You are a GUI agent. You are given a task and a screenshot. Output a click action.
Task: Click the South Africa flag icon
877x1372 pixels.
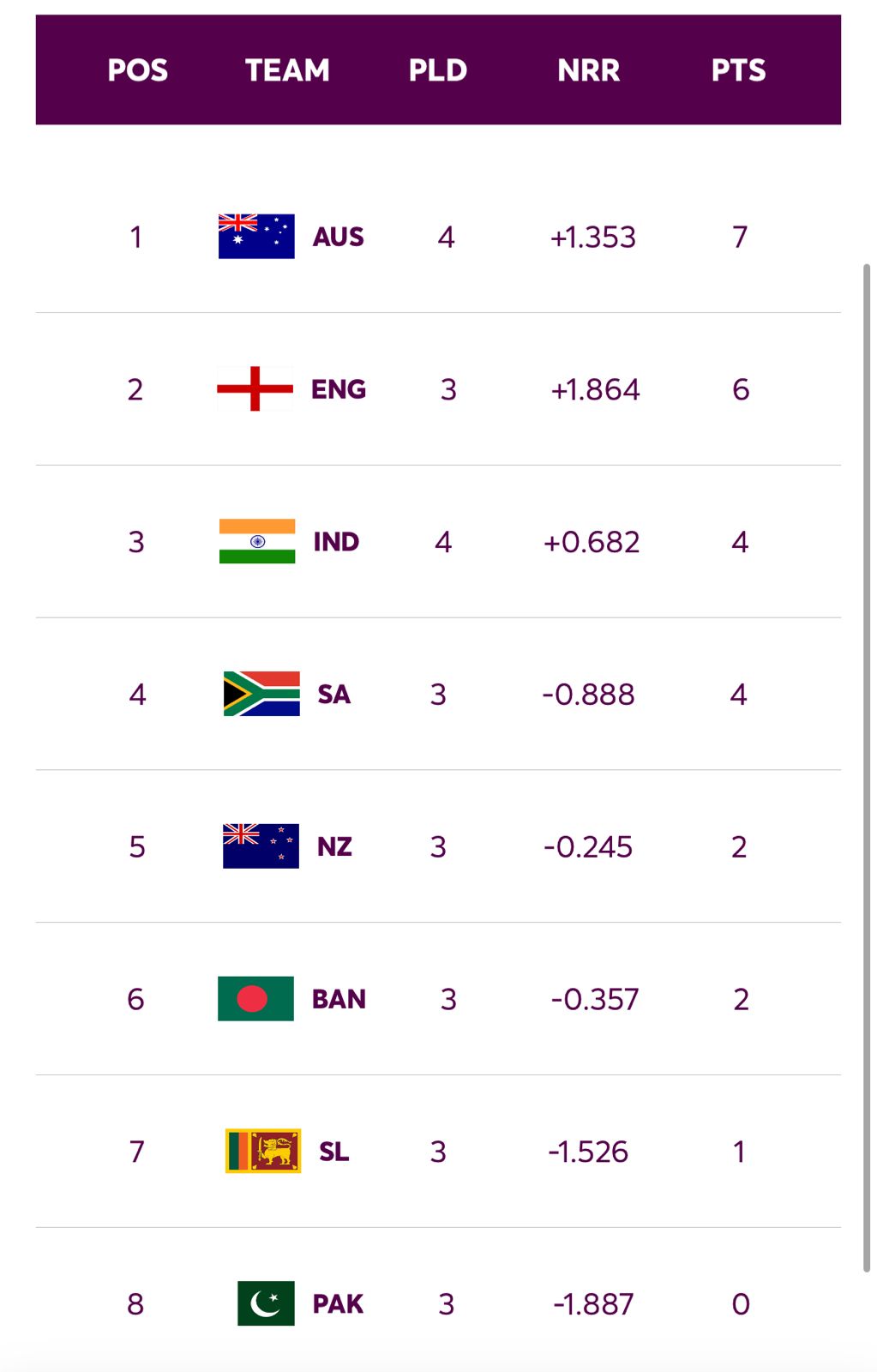tap(261, 694)
